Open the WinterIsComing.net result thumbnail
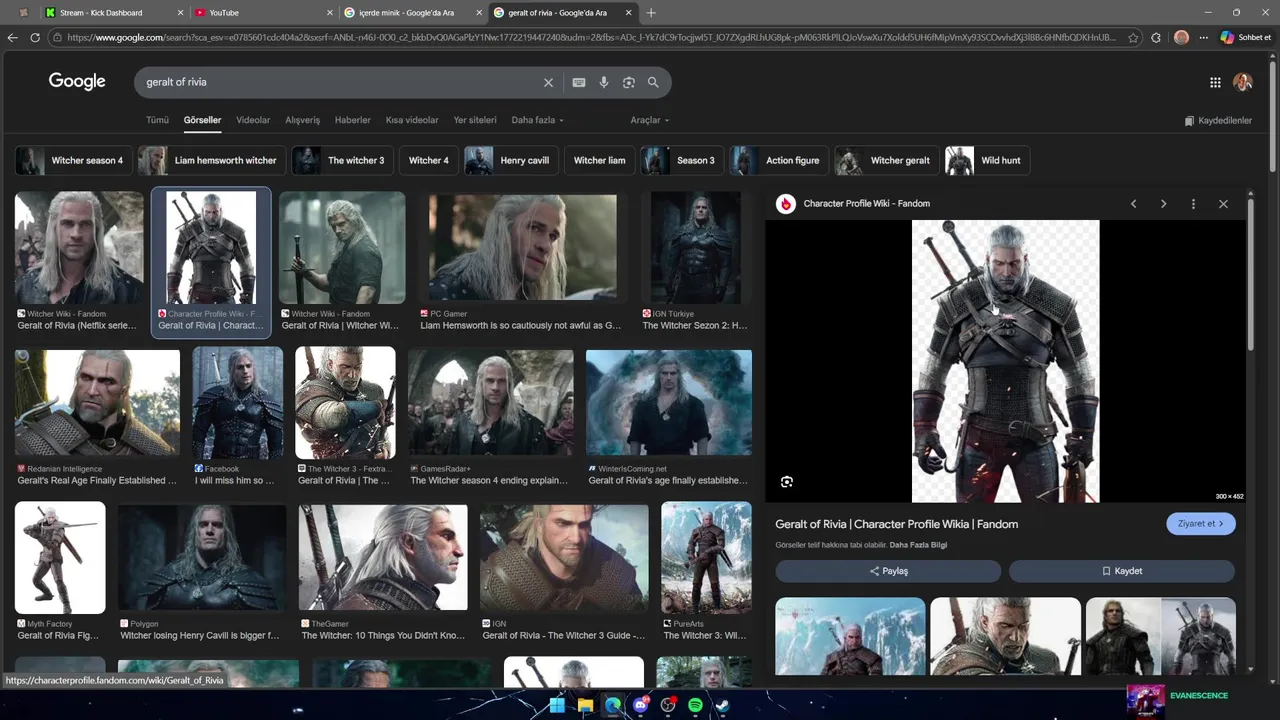 669,402
